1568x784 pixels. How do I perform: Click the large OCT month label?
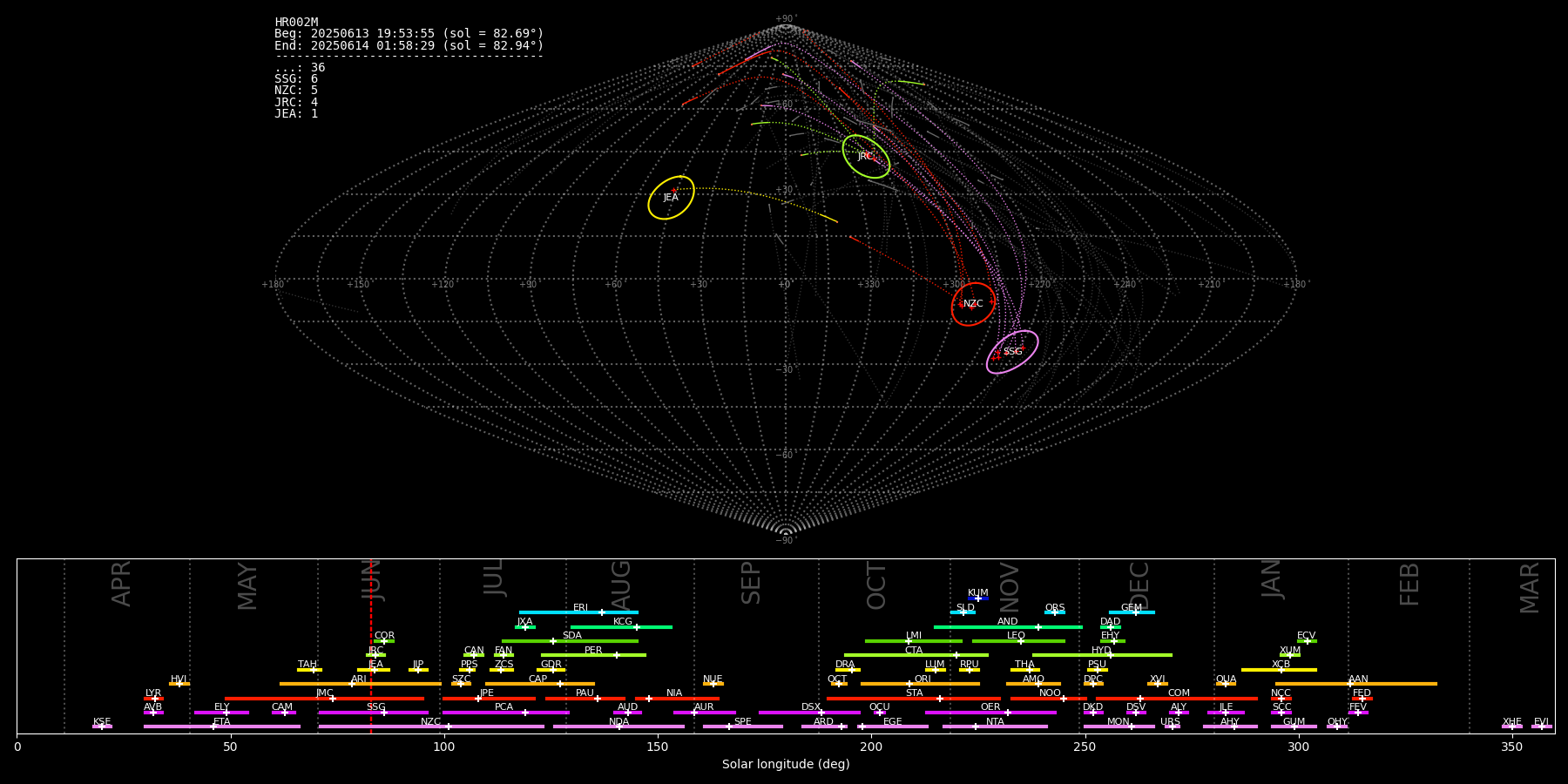[x=877, y=585]
